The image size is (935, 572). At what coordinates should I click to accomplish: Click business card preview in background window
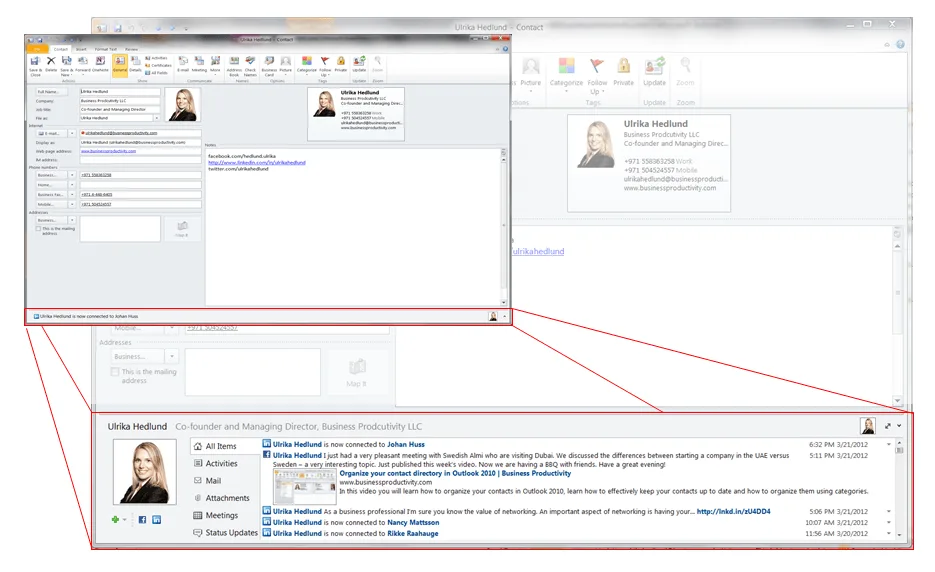click(649, 163)
